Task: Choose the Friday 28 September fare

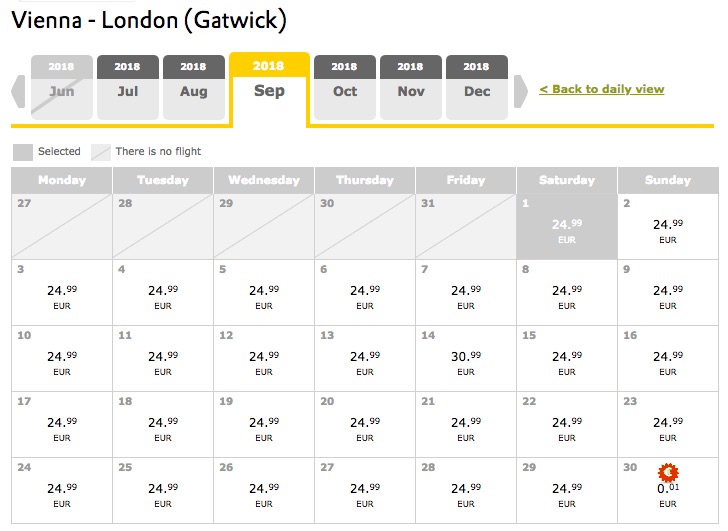Action: pyautogui.click(x=466, y=491)
